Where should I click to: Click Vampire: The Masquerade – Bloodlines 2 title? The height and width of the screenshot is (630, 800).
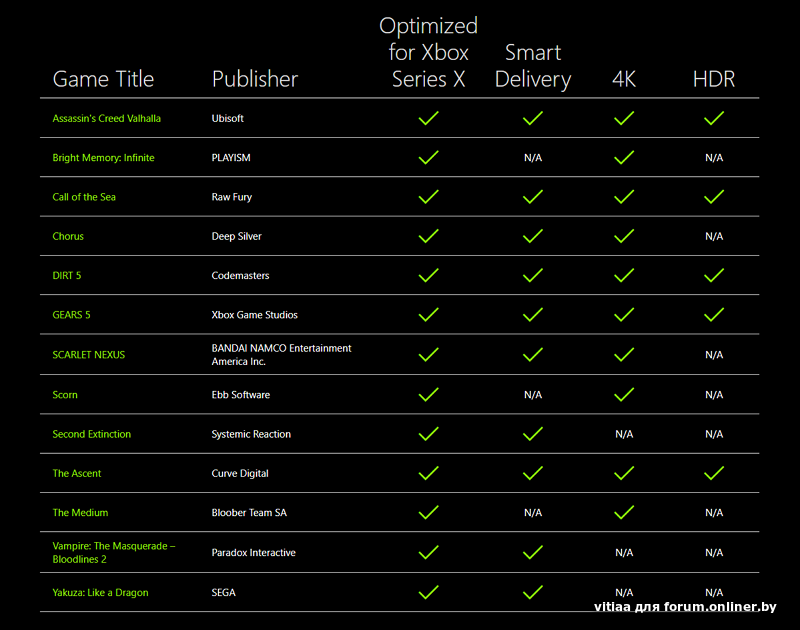click(x=114, y=552)
